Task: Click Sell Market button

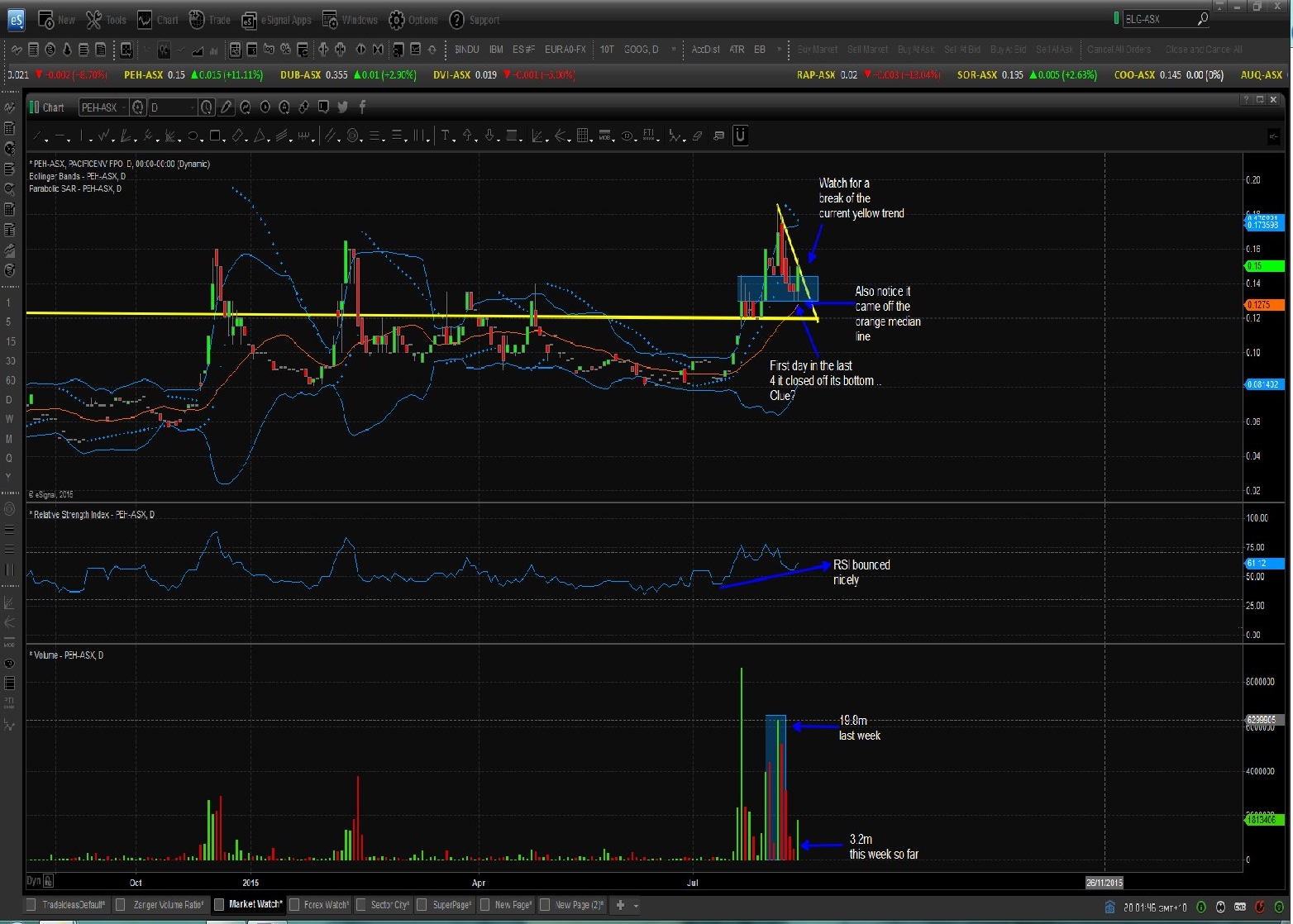Action: tap(867, 50)
